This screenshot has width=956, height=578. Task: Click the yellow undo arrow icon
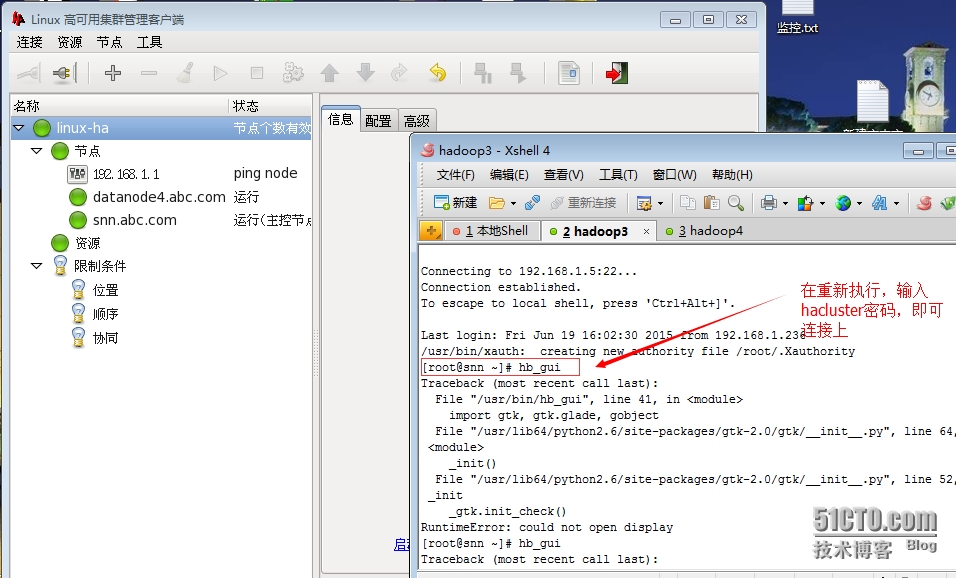tap(437, 74)
